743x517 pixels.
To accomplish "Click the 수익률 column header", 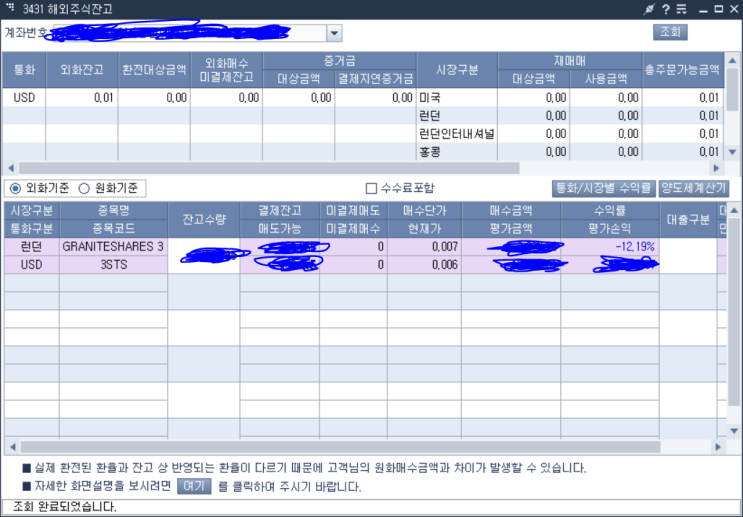I will (610, 211).
